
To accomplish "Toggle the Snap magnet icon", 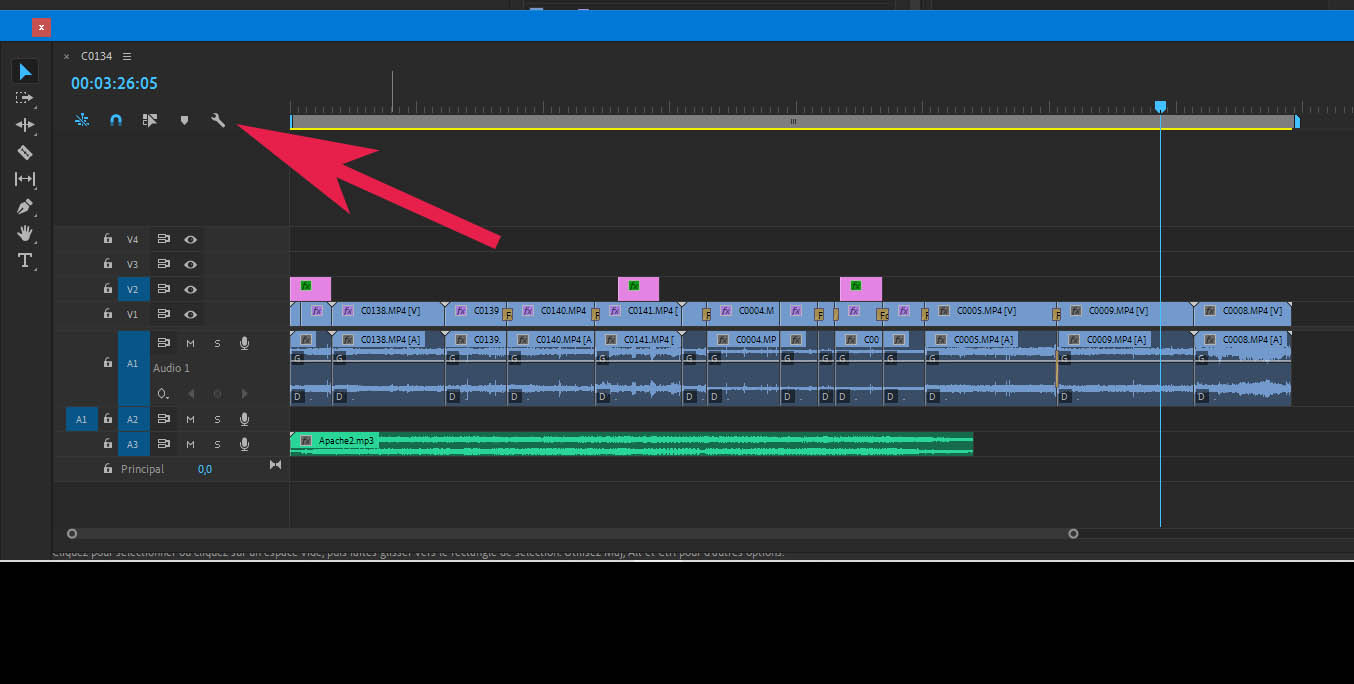I will [x=116, y=120].
